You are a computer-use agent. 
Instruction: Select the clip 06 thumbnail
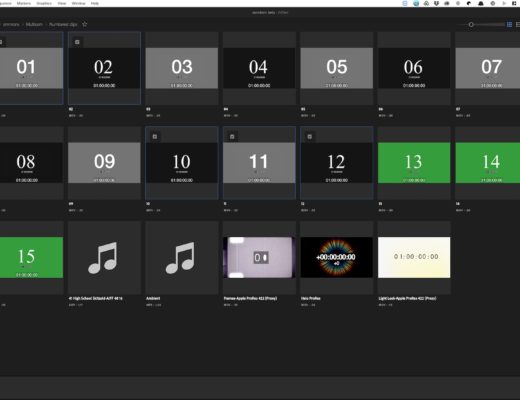click(414, 68)
